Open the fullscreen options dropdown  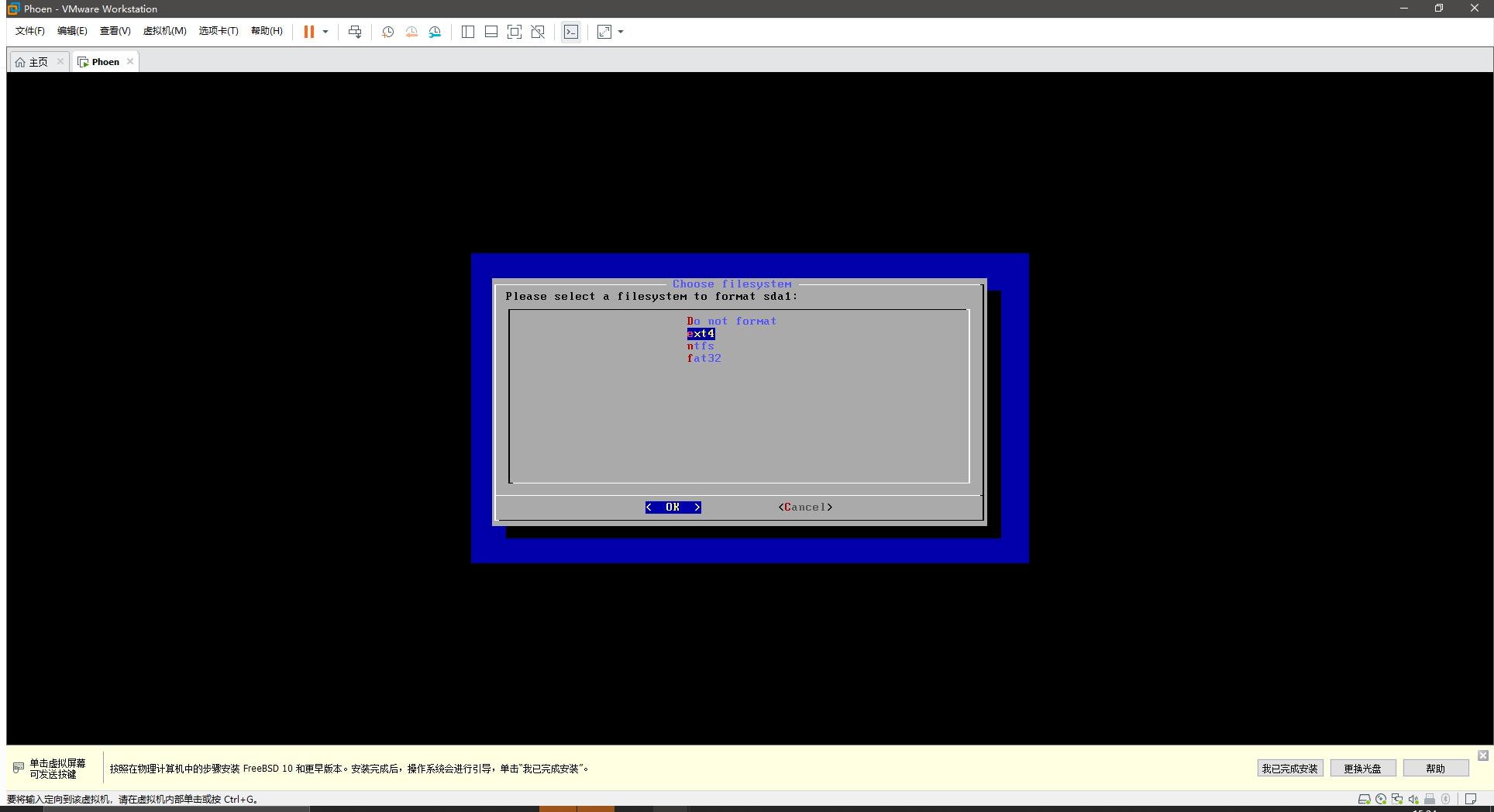[619, 32]
